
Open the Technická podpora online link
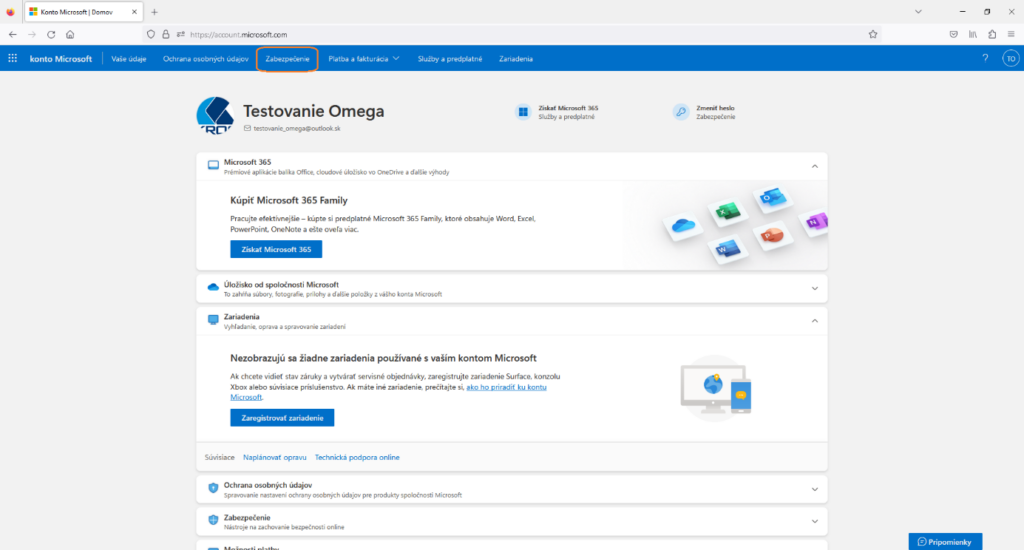[357, 457]
